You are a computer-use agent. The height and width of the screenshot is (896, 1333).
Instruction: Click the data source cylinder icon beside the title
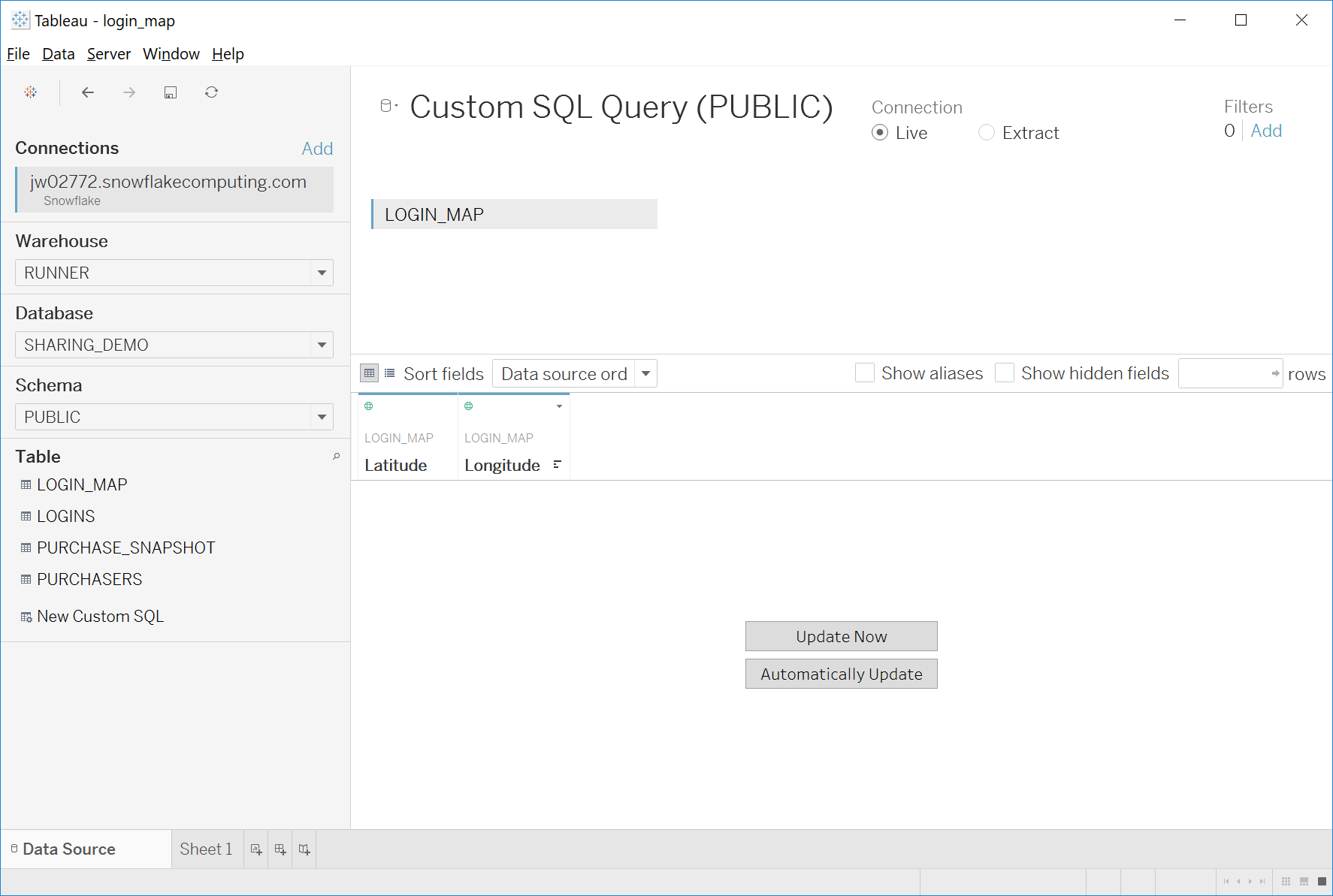point(385,106)
